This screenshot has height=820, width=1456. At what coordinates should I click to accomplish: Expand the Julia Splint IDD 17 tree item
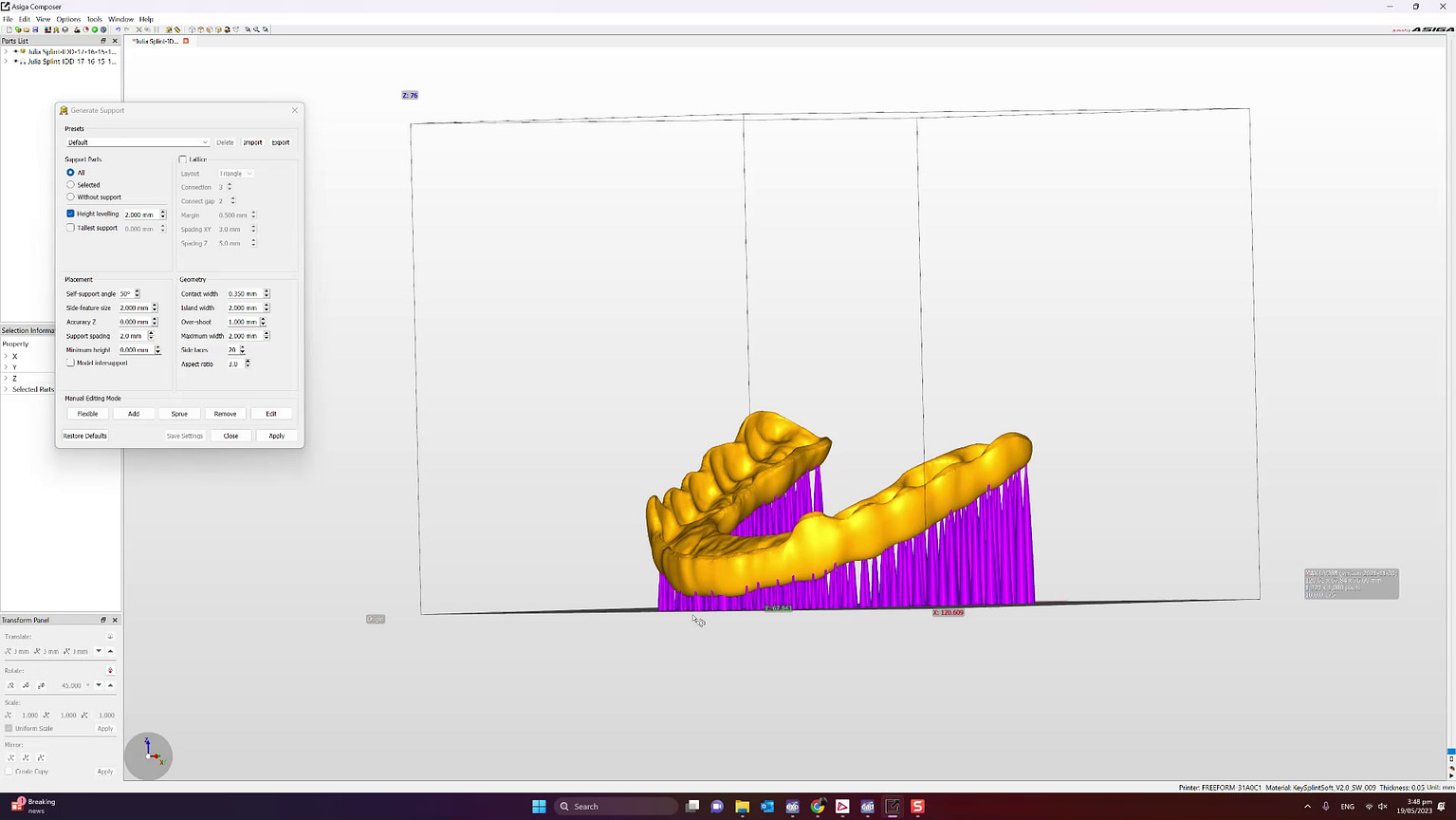[x=7, y=61]
